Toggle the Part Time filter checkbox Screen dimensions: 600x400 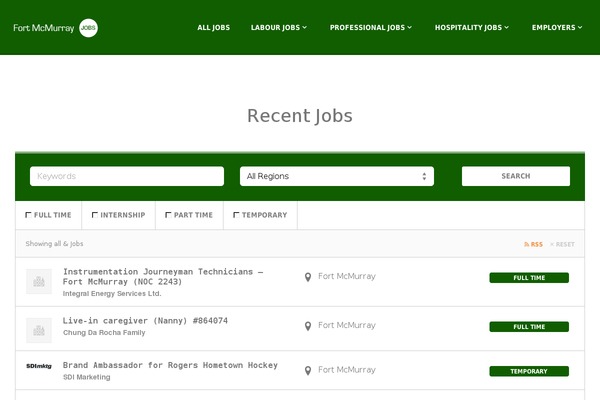[x=168, y=215]
